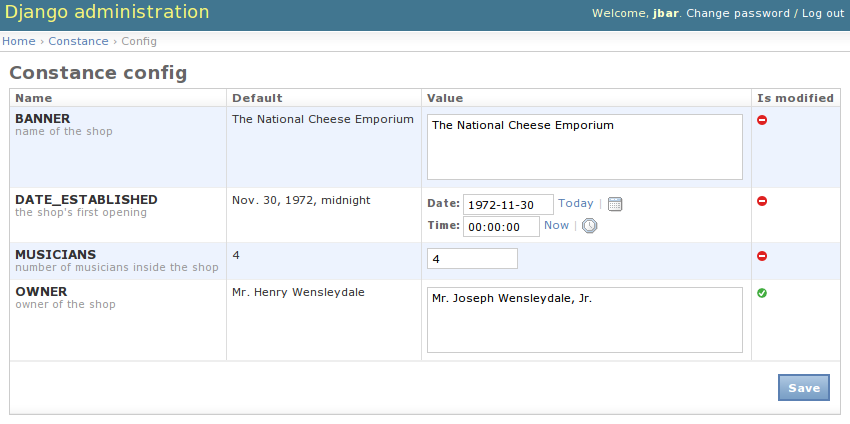Open the calendar picker icon
This screenshot has height=424, width=850.
coord(615,204)
